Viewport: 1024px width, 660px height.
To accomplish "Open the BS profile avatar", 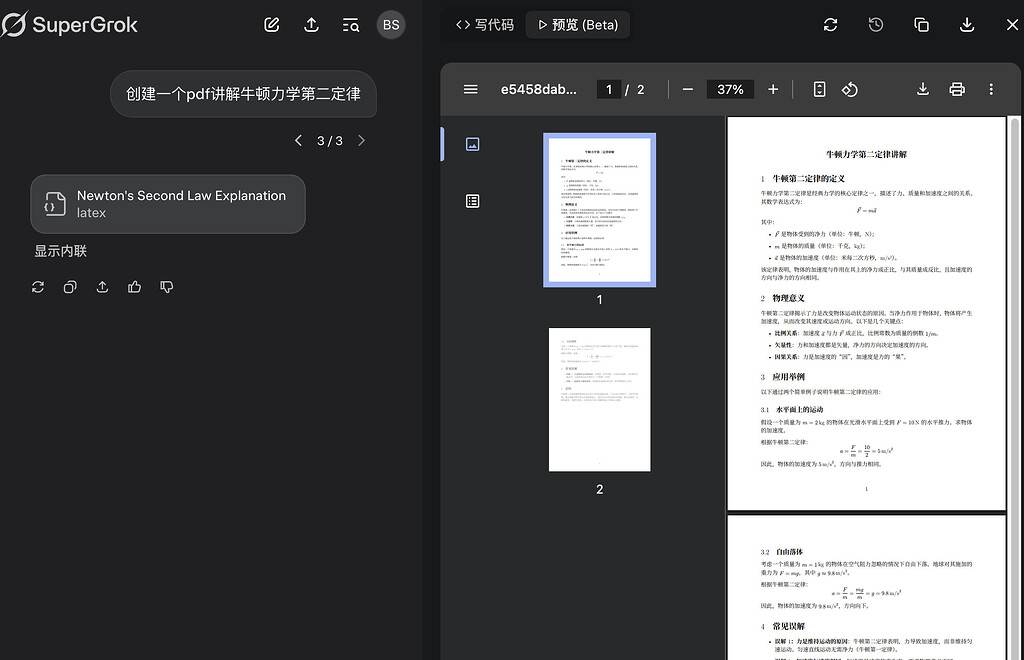I will point(391,25).
